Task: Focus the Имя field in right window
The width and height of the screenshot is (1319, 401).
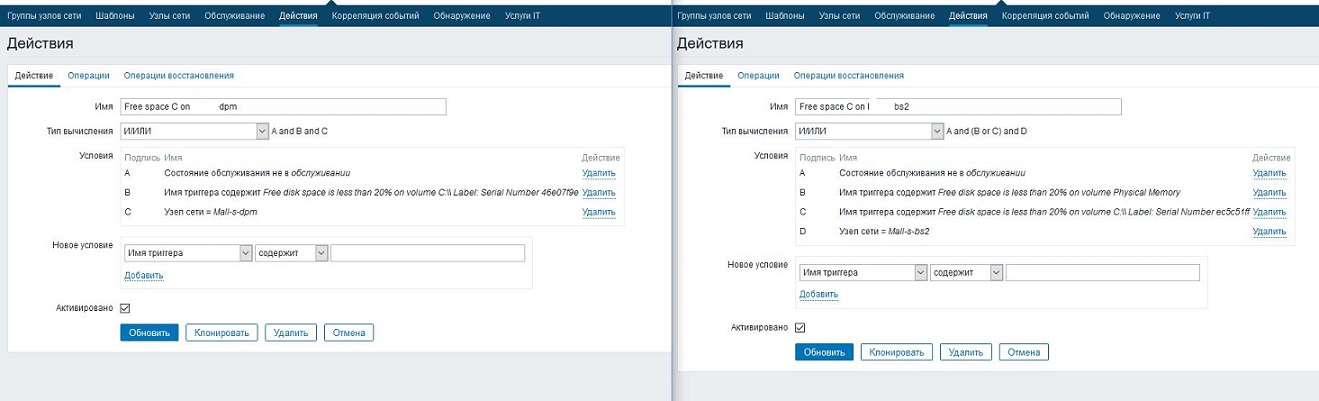Action: [958, 106]
